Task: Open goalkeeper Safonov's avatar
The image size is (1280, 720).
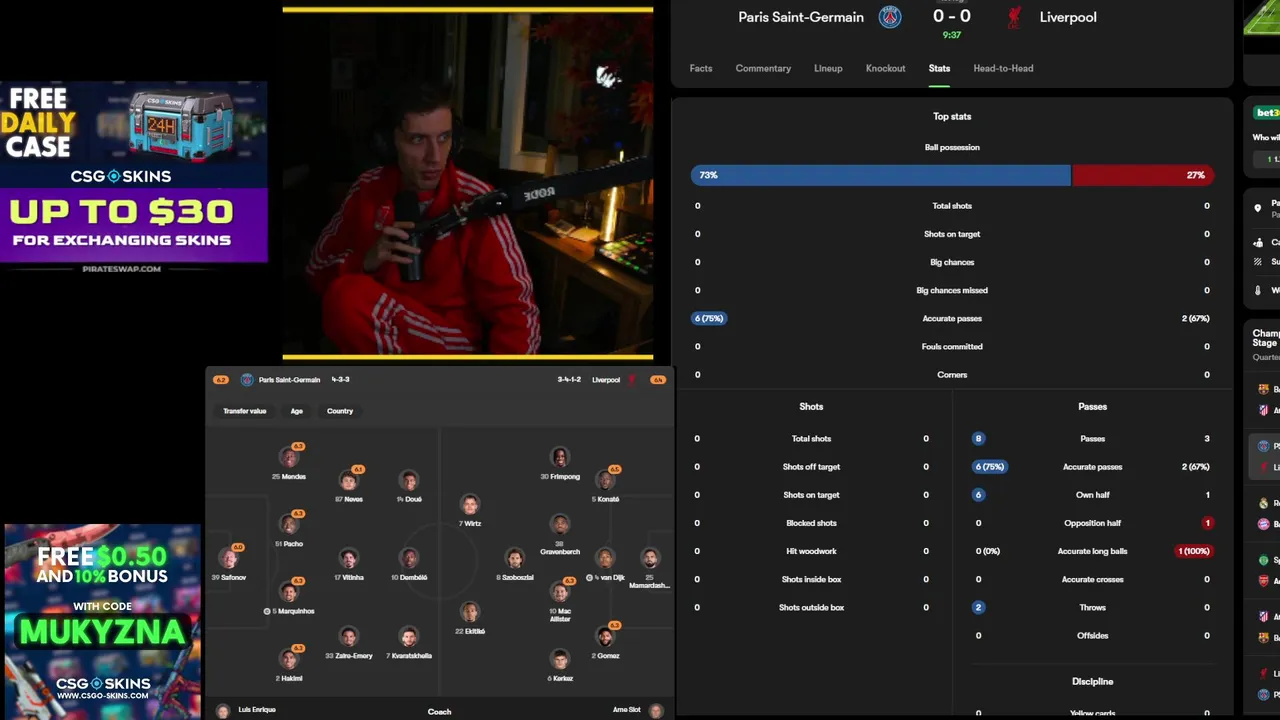Action: (x=229, y=559)
